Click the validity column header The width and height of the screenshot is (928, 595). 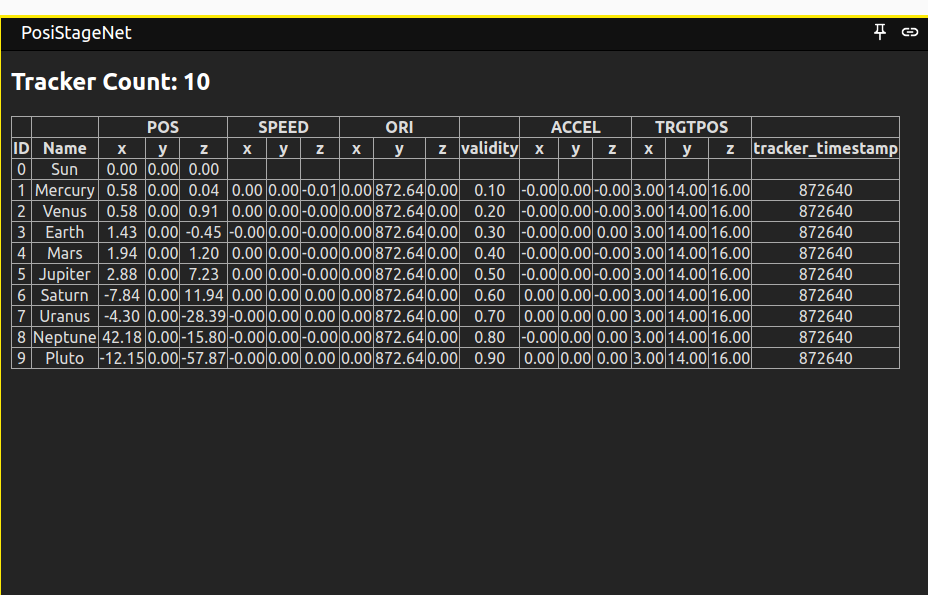(489, 148)
